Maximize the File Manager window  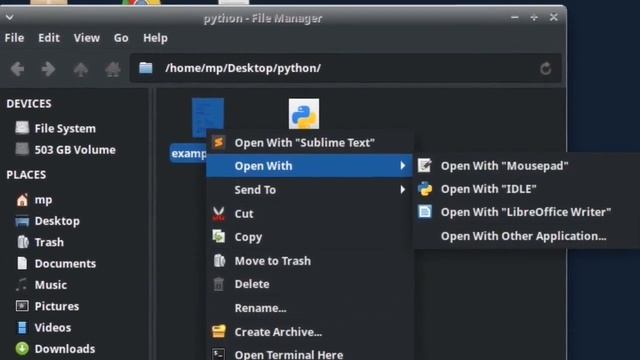(x=533, y=17)
